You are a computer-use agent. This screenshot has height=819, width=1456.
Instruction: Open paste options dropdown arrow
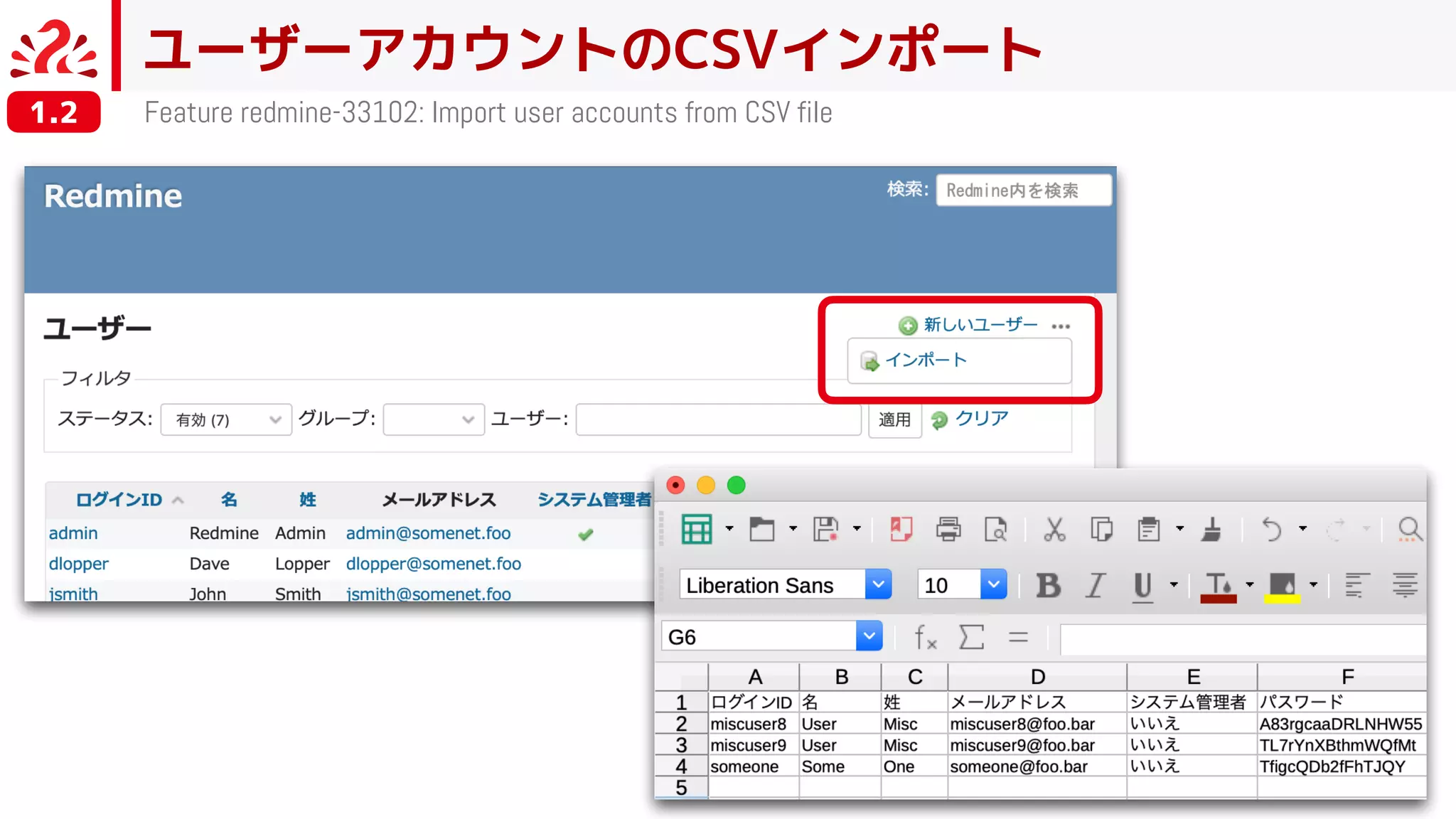(1179, 528)
